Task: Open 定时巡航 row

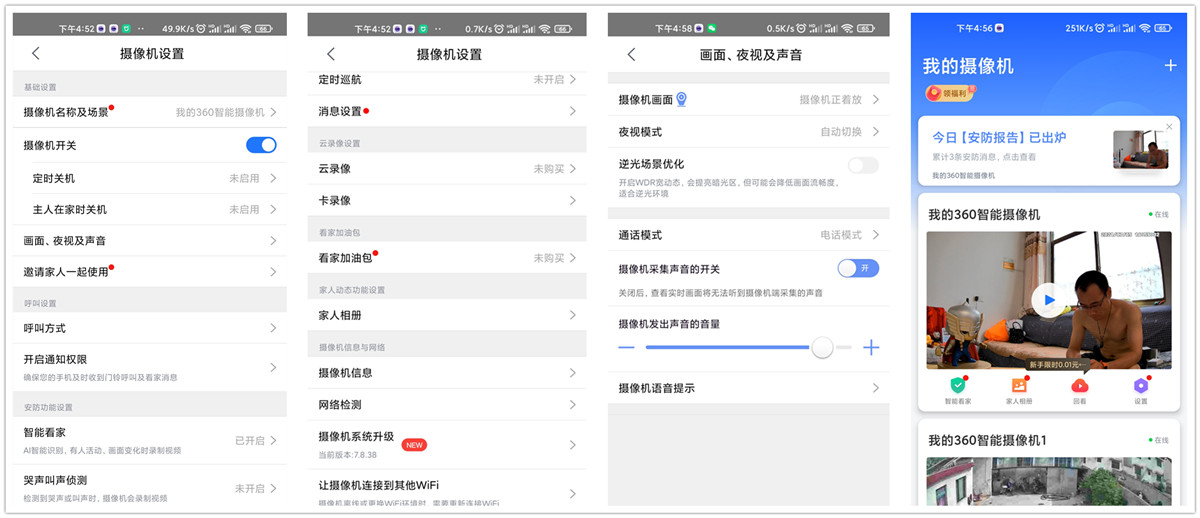Action: tap(447, 80)
